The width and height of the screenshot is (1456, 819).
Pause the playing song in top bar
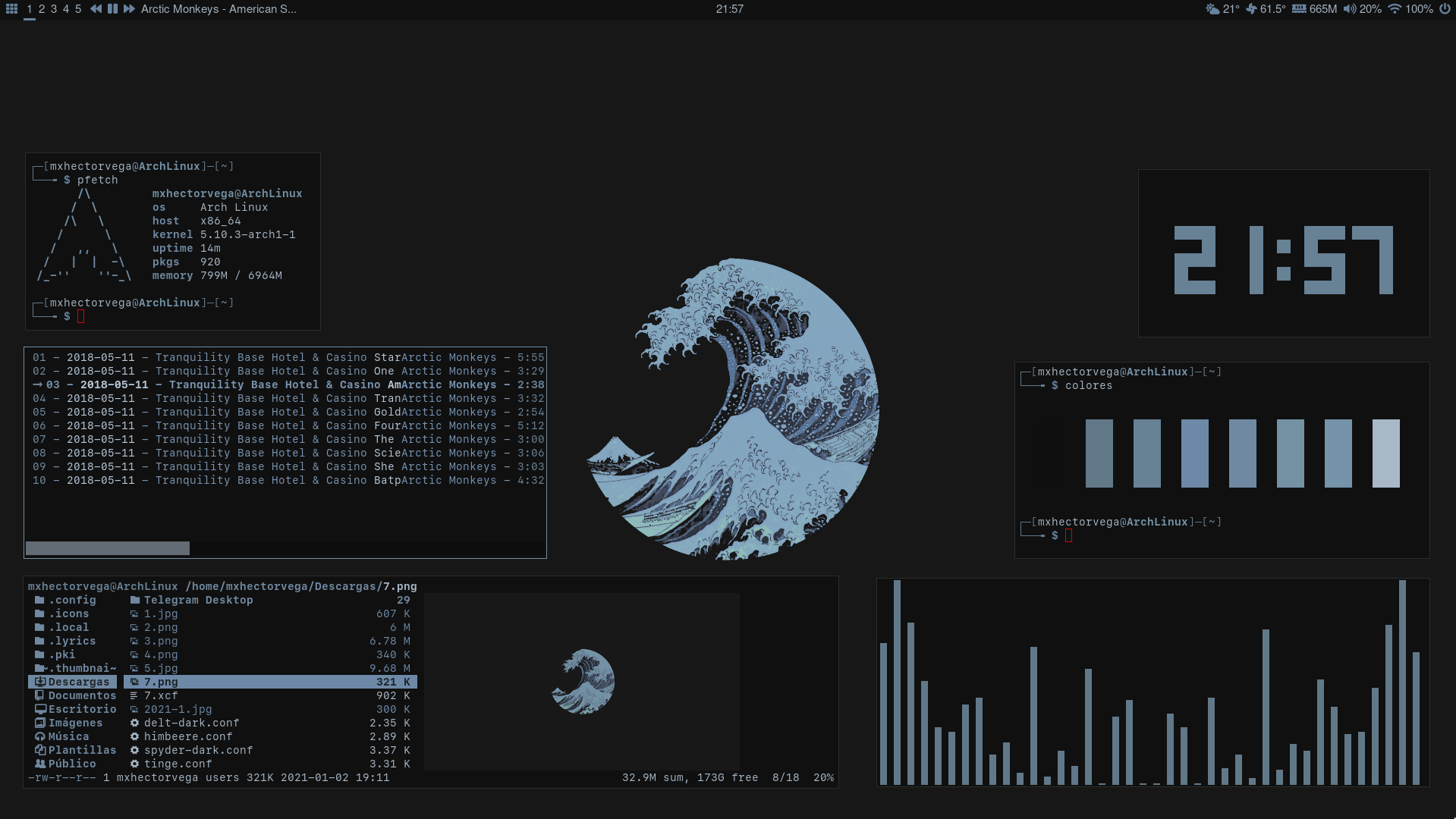(112, 9)
